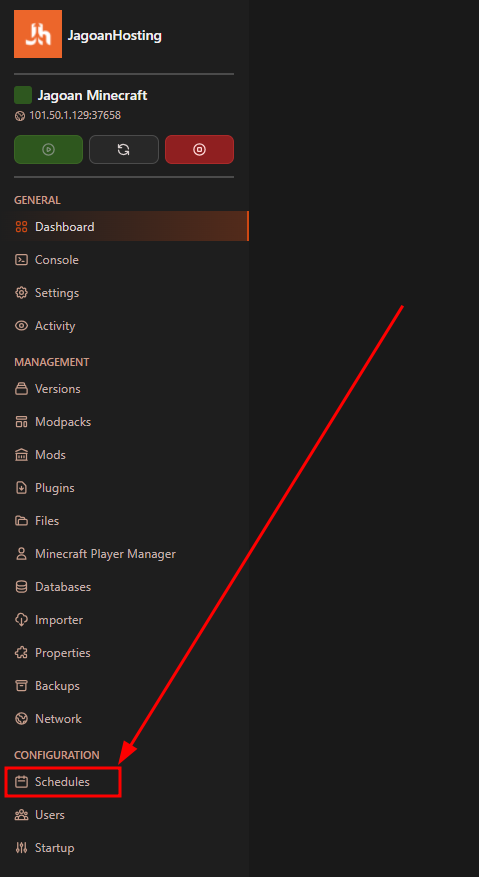The image size is (479, 877).
Task: Click the Importer cloud download icon
Action: coord(21,620)
